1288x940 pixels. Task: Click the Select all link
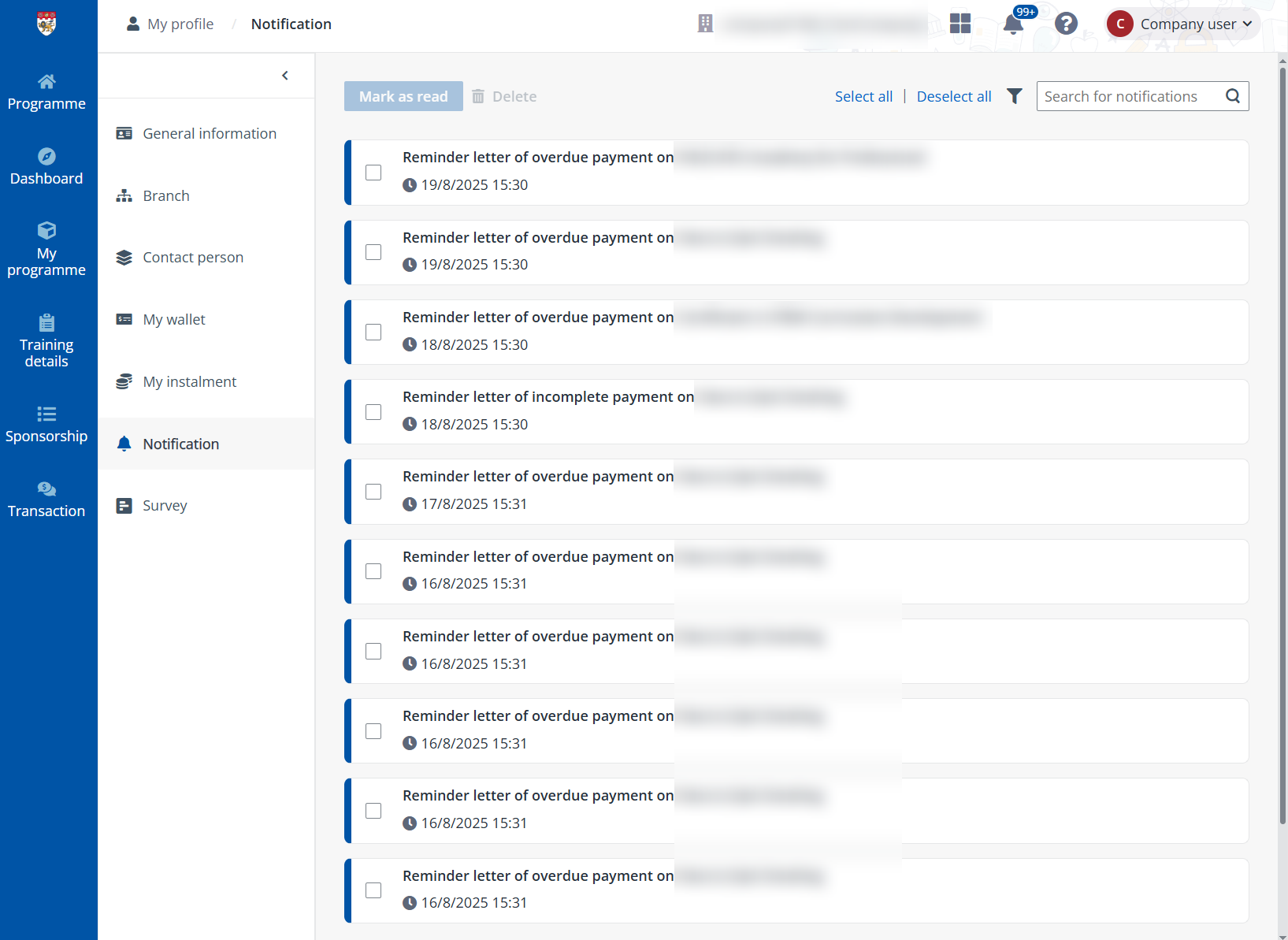click(863, 95)
